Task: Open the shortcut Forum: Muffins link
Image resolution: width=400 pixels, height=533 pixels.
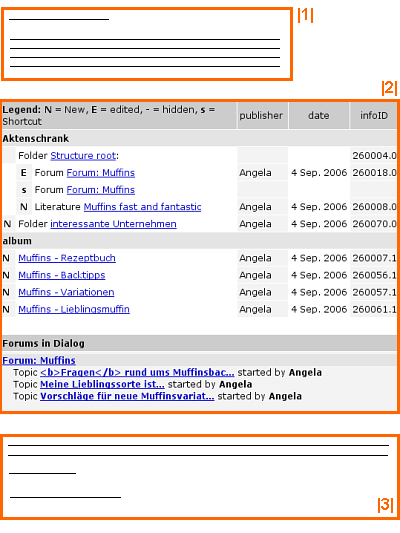Action: pos(101,190)
